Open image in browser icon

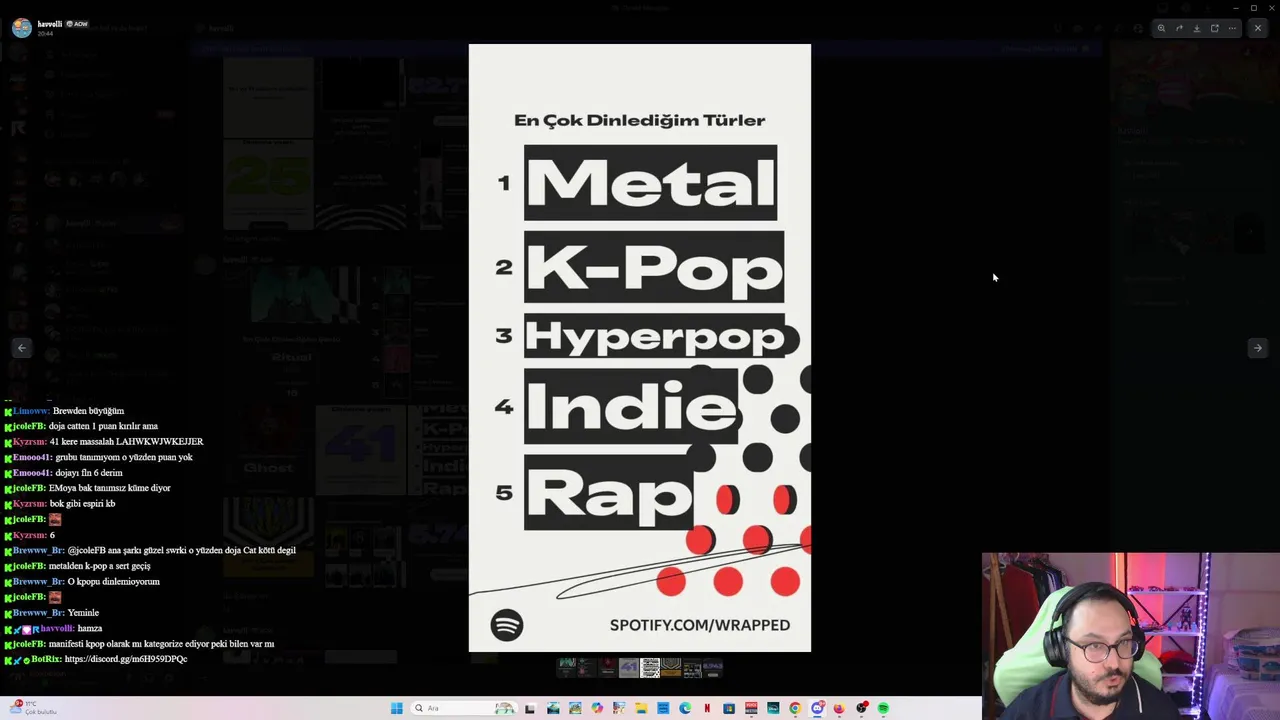click(1215, 28)
